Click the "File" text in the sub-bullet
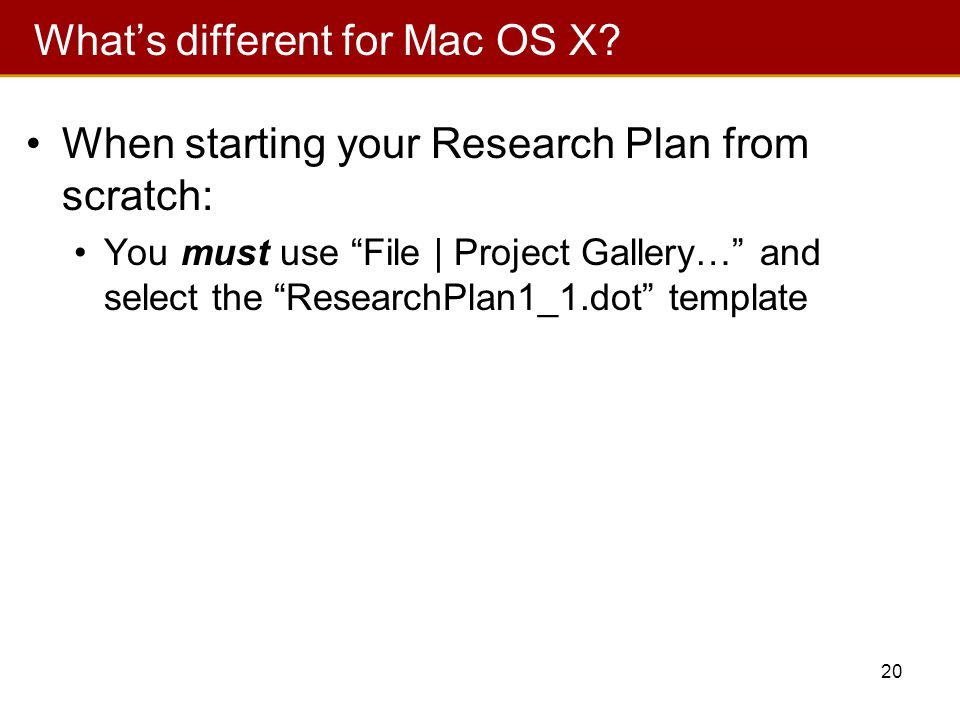This screenshot has height=720, width=960. click(x=391, y=252)
